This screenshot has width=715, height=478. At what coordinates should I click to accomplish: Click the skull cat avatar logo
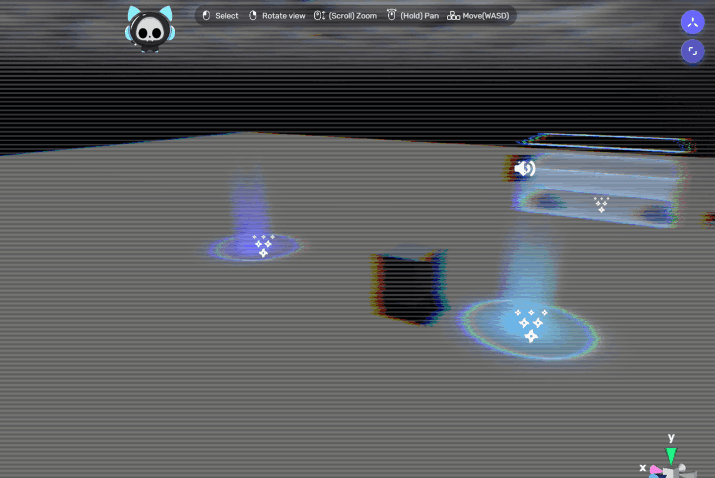point(149,28)
